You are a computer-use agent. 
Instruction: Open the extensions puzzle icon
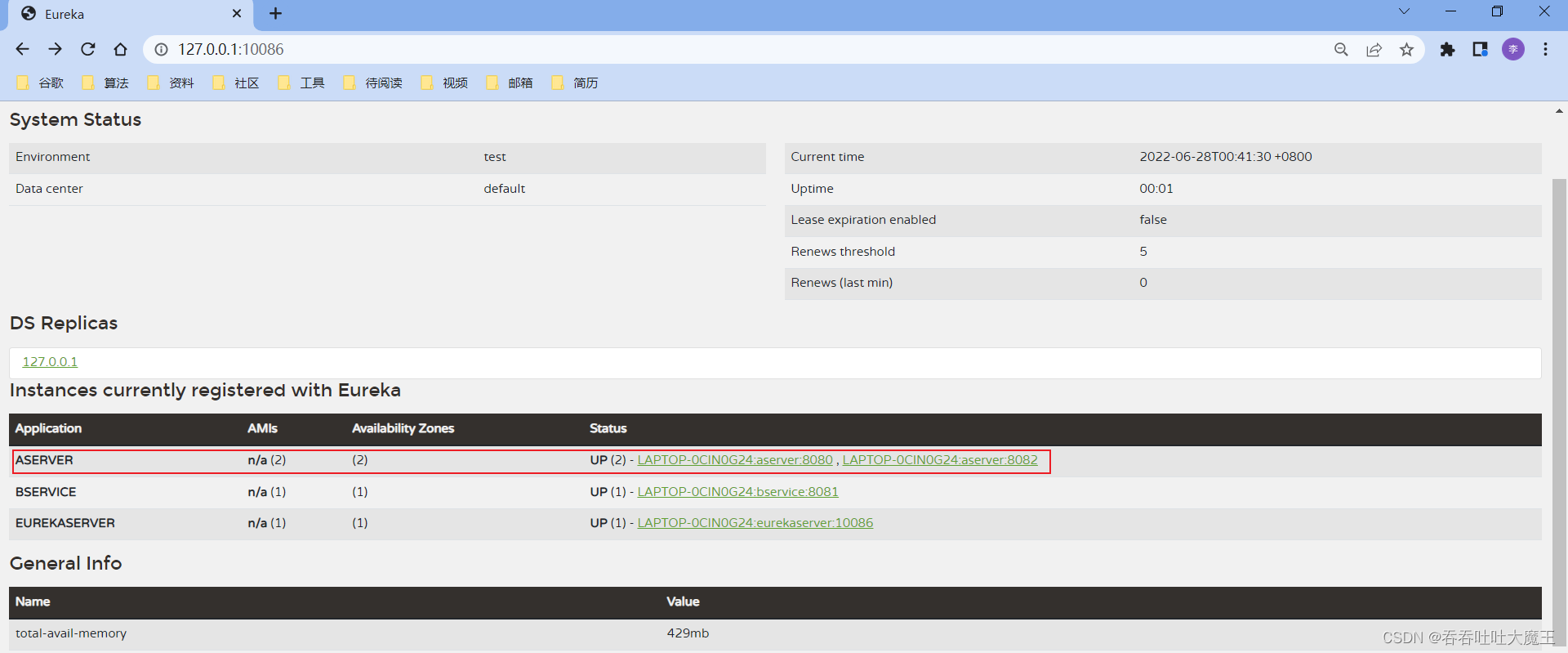[x=1447, y=49]
